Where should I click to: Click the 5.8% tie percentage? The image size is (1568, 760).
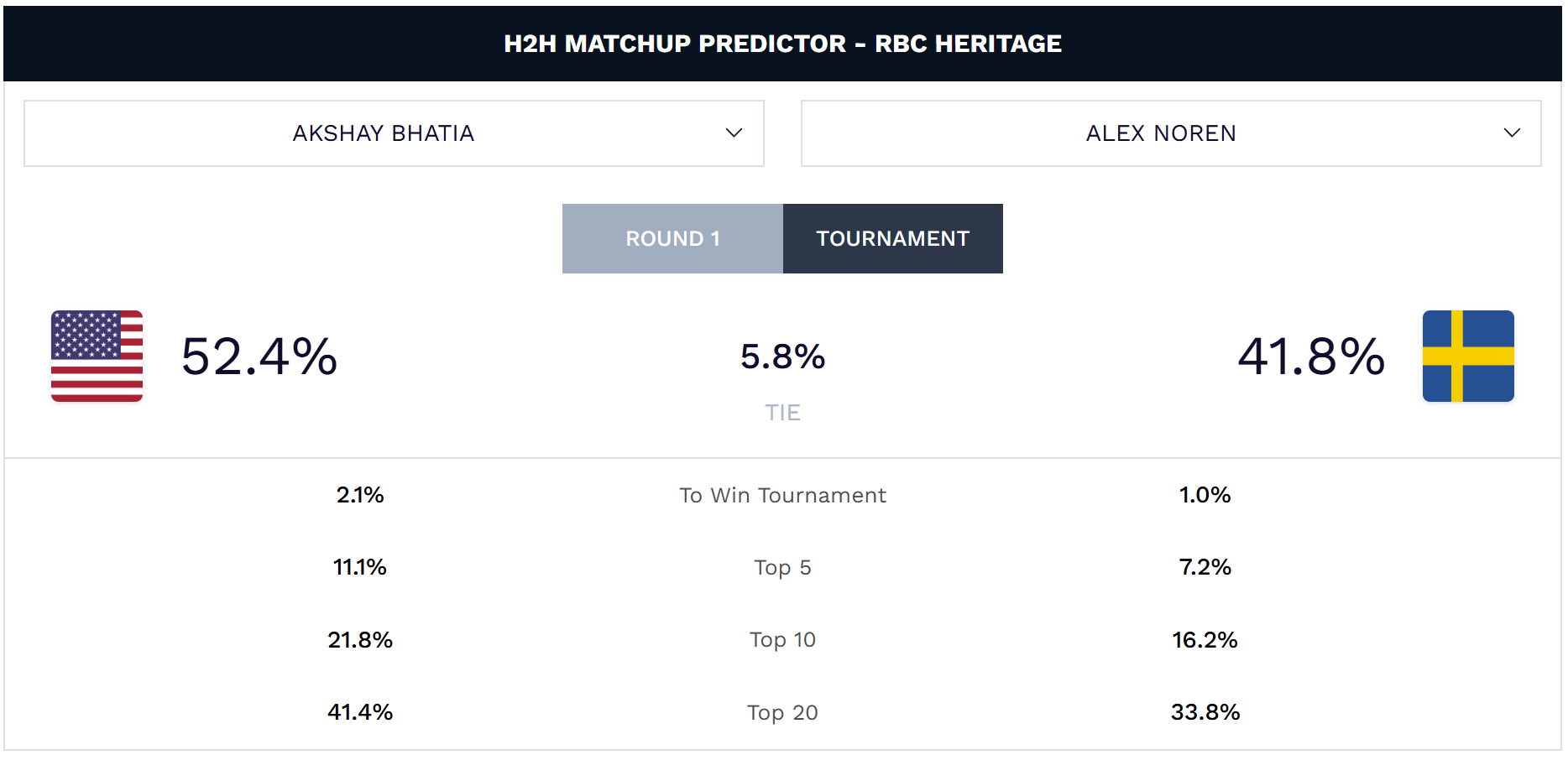(x=782, y=356)
